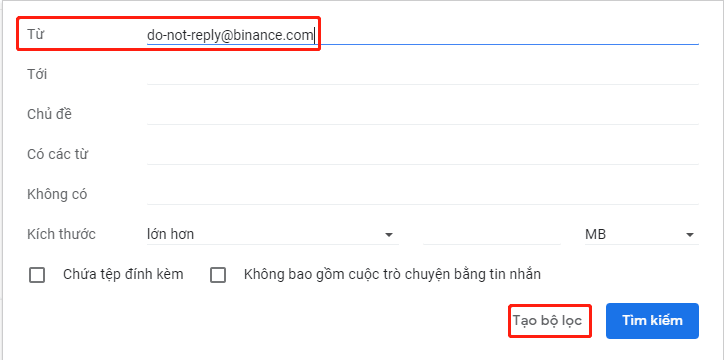The width and height of the screenshot is (724, 360).
Task: Click the blue Tìm kiếm button
Action: (x=652, y=321)
